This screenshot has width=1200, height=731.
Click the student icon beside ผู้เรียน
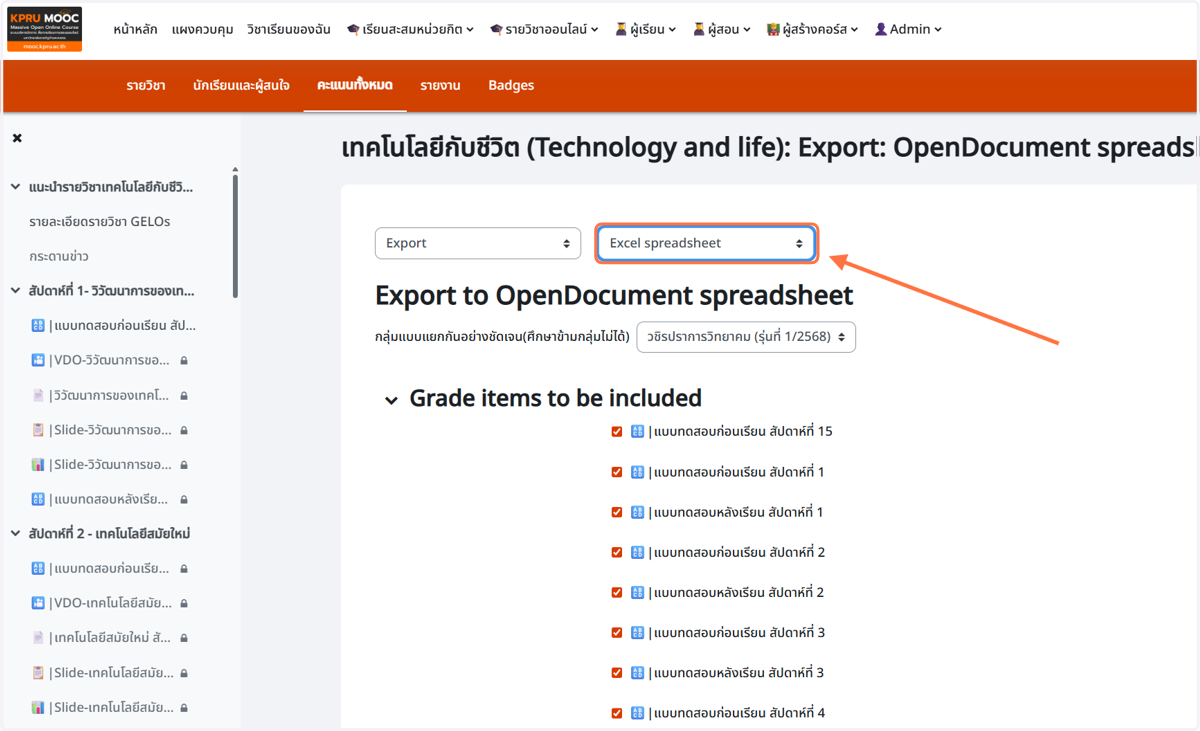tap(621, 30)
